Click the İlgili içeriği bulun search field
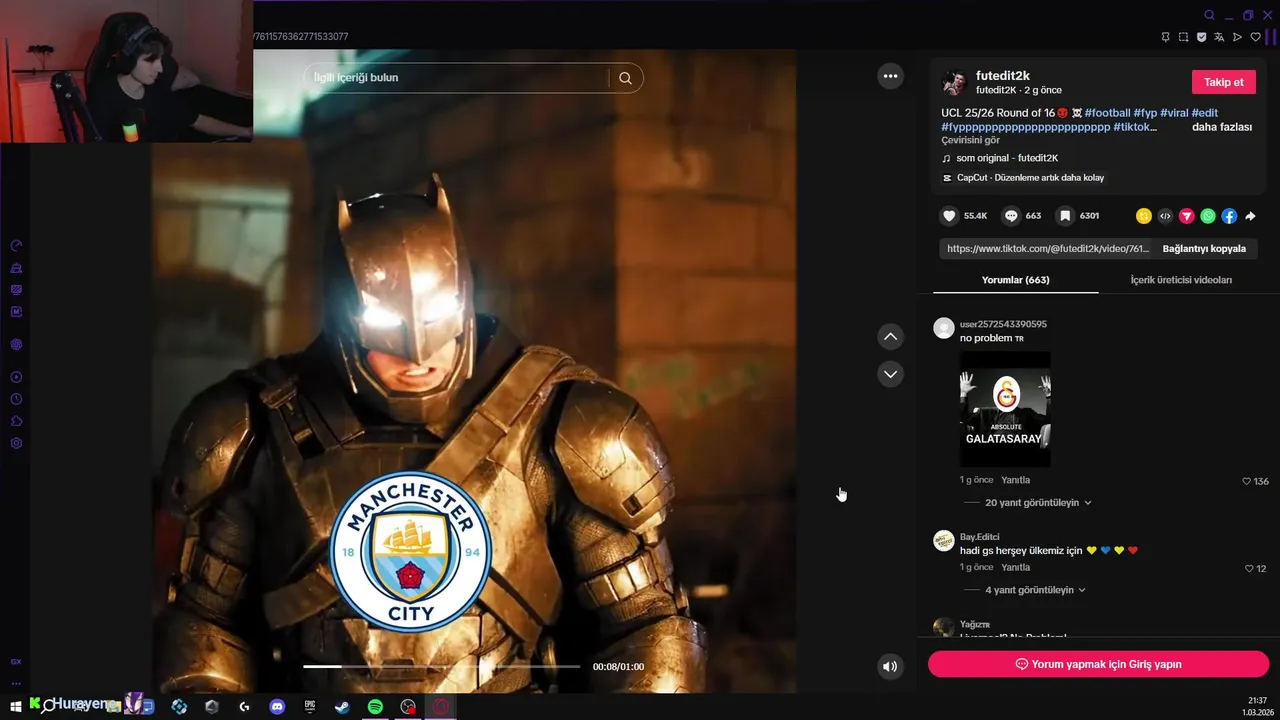The height and width of the screenshot is (720, 1280). point(458,78)
